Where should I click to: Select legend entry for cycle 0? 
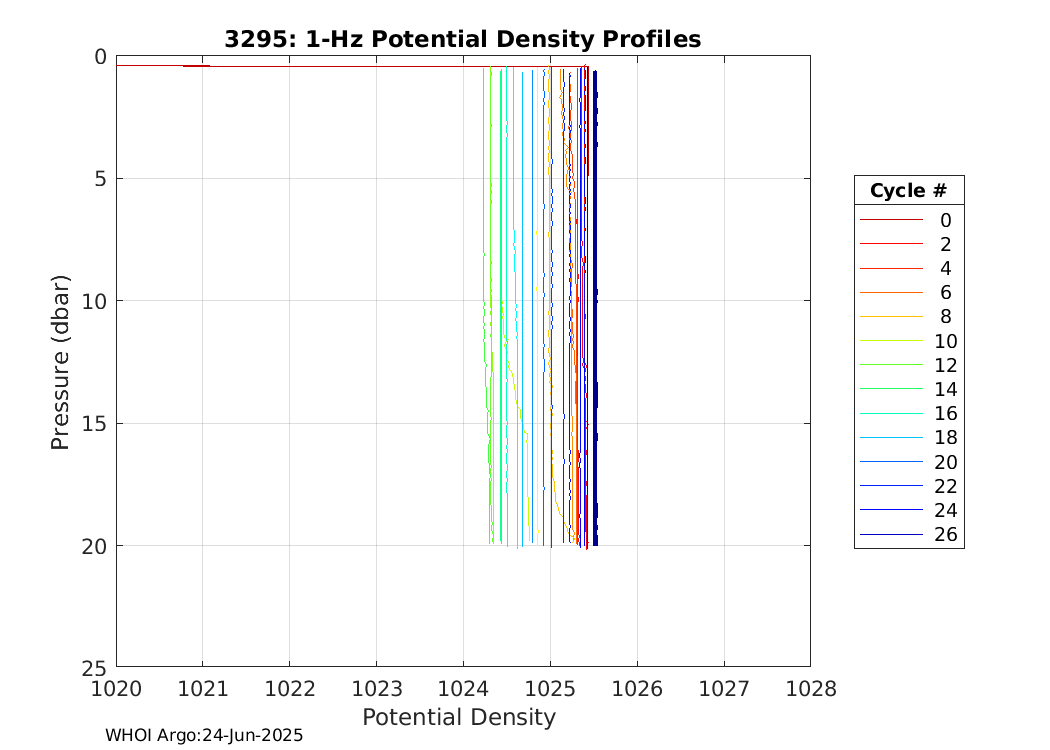coord(909,220)
